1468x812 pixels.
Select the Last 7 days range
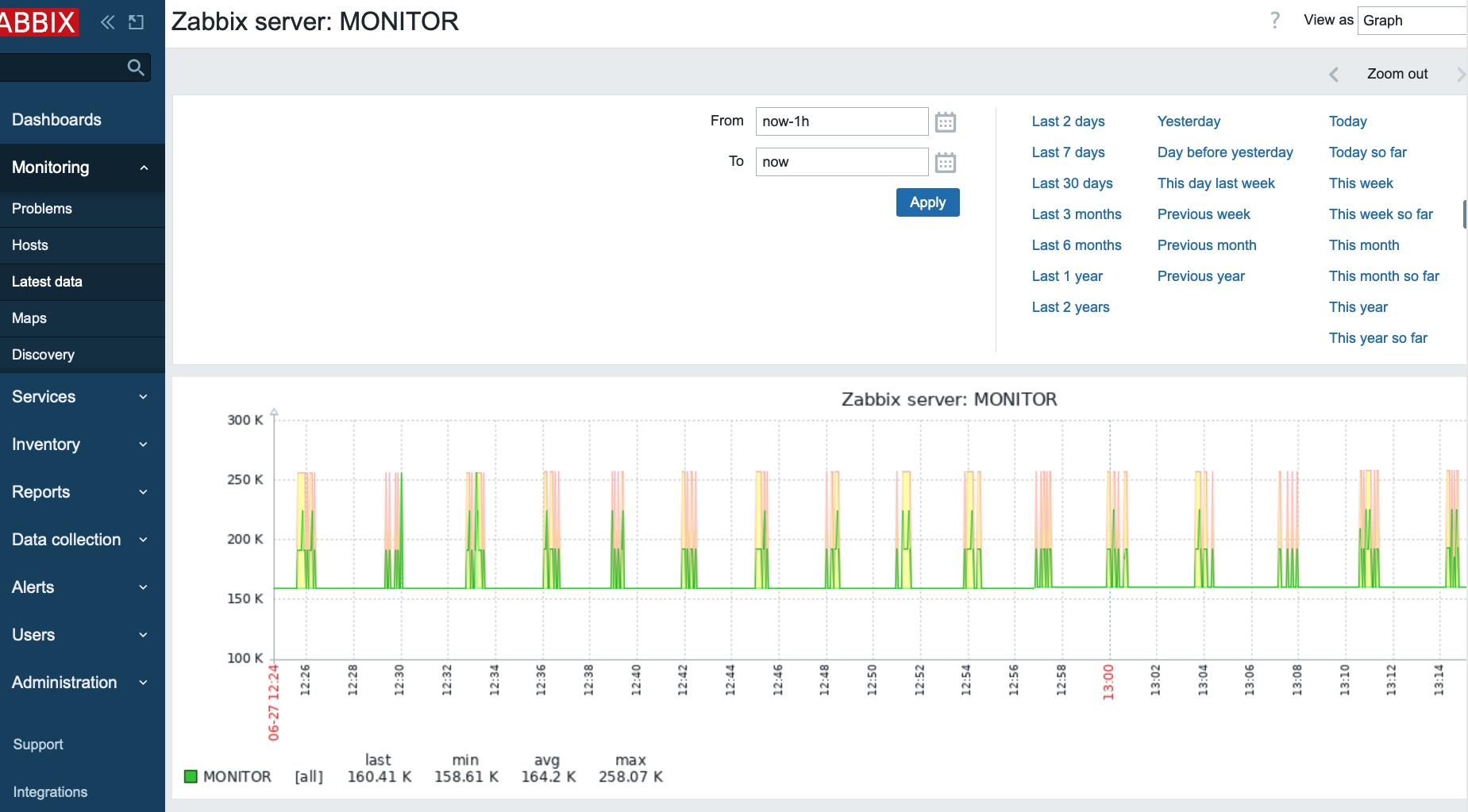(x=1068, y=152)
